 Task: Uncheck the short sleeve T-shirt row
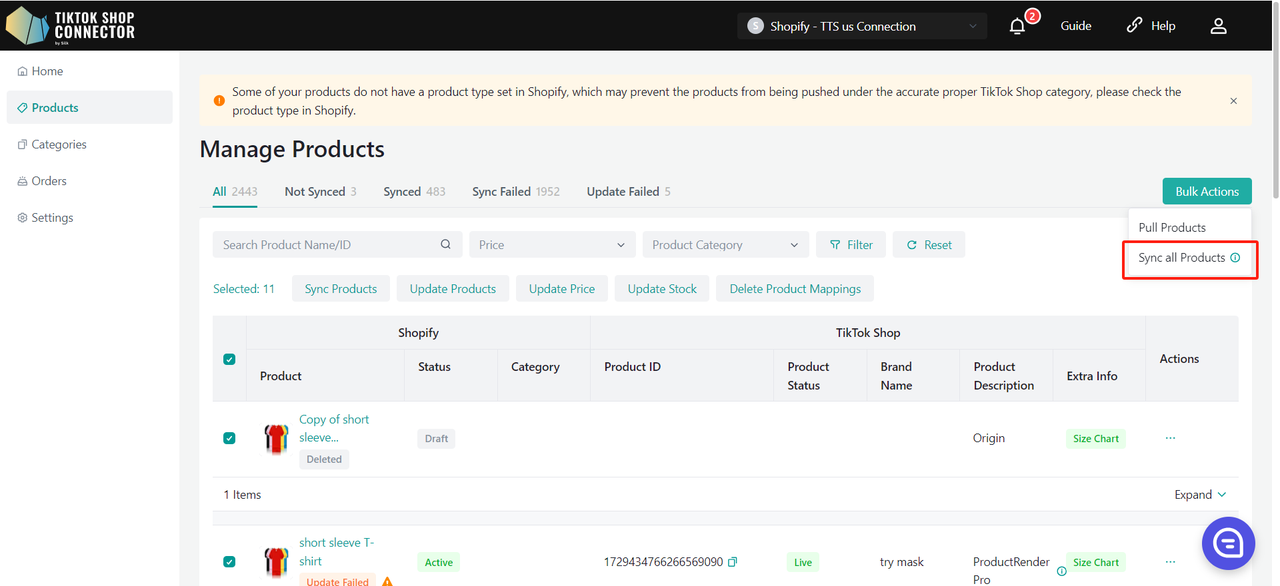tap(229, 562)
